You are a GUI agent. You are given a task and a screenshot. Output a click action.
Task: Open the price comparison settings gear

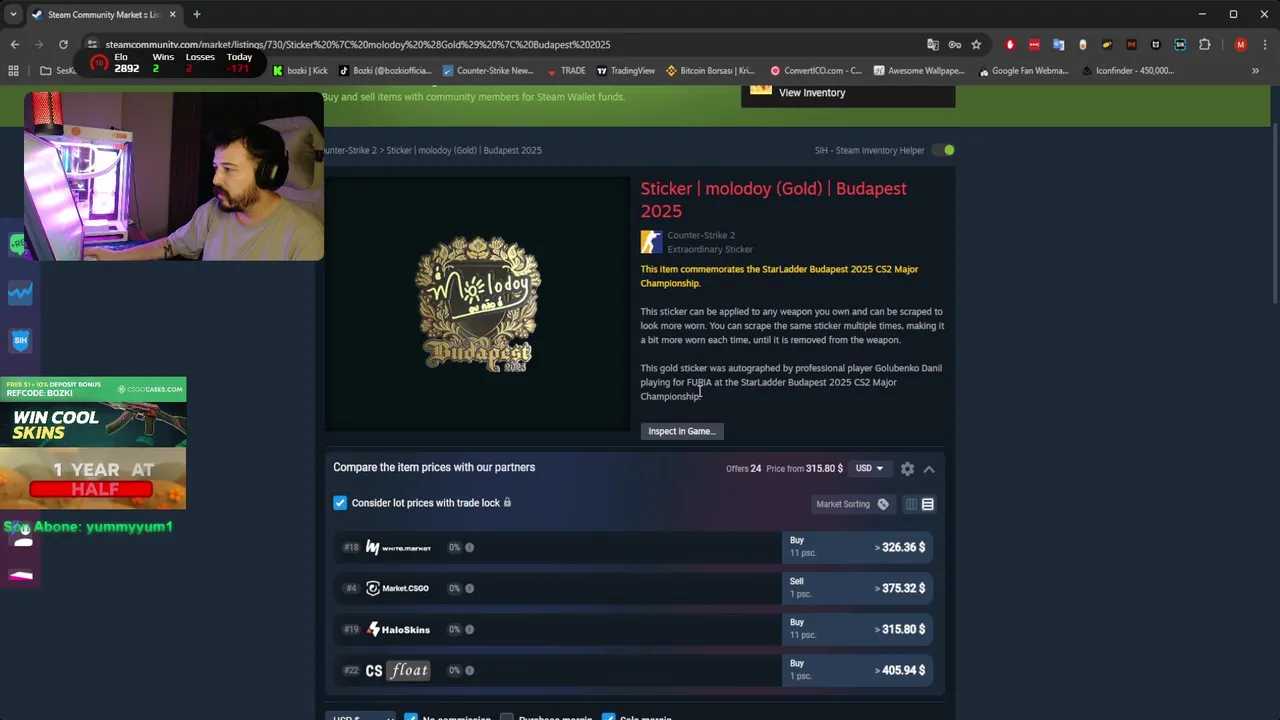(x=907, y=468)
